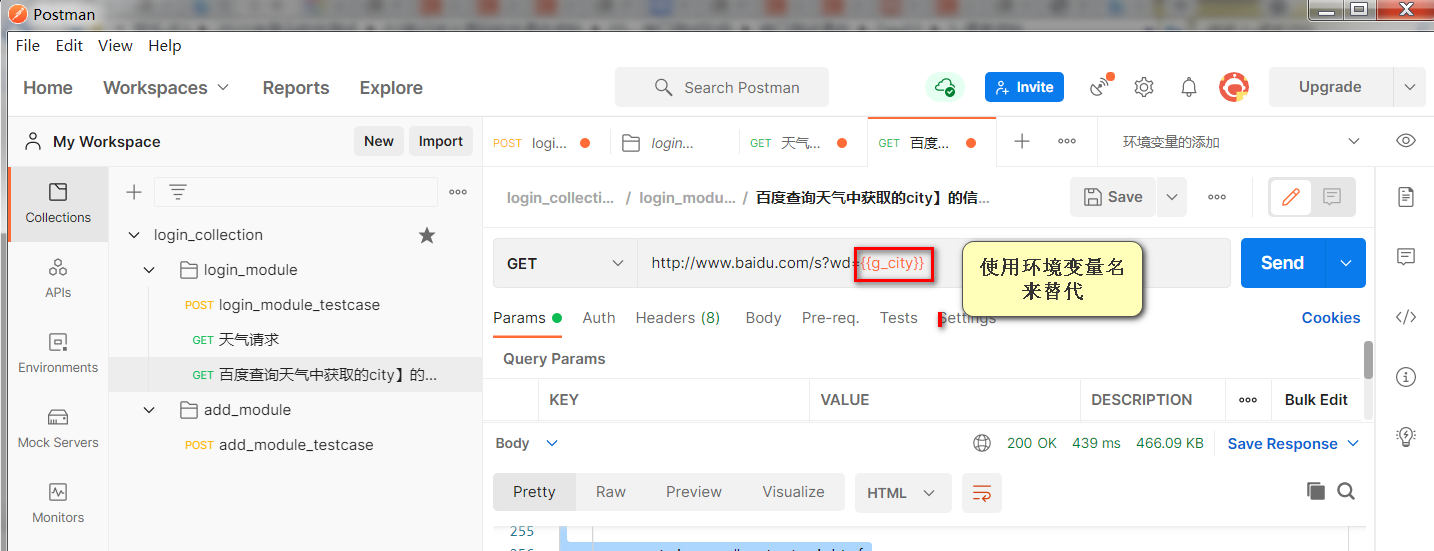Open the notifications bell
1434x551 pixels.
click(1188, 87)
